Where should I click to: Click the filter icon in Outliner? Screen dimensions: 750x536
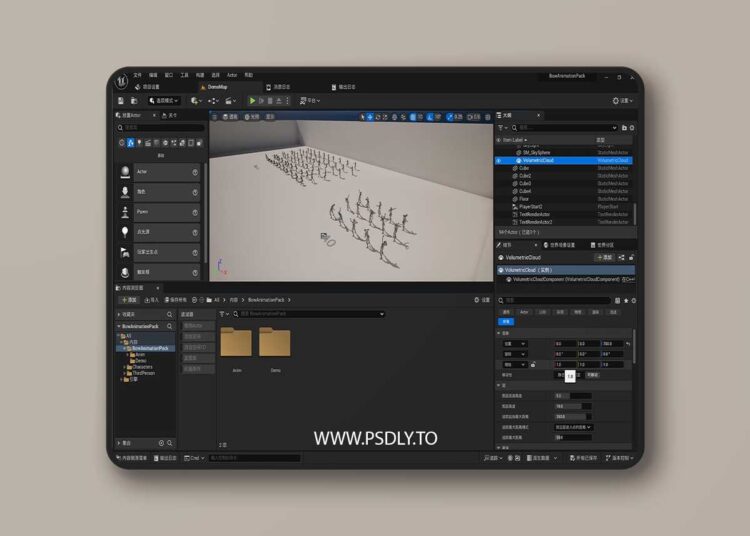502,128
